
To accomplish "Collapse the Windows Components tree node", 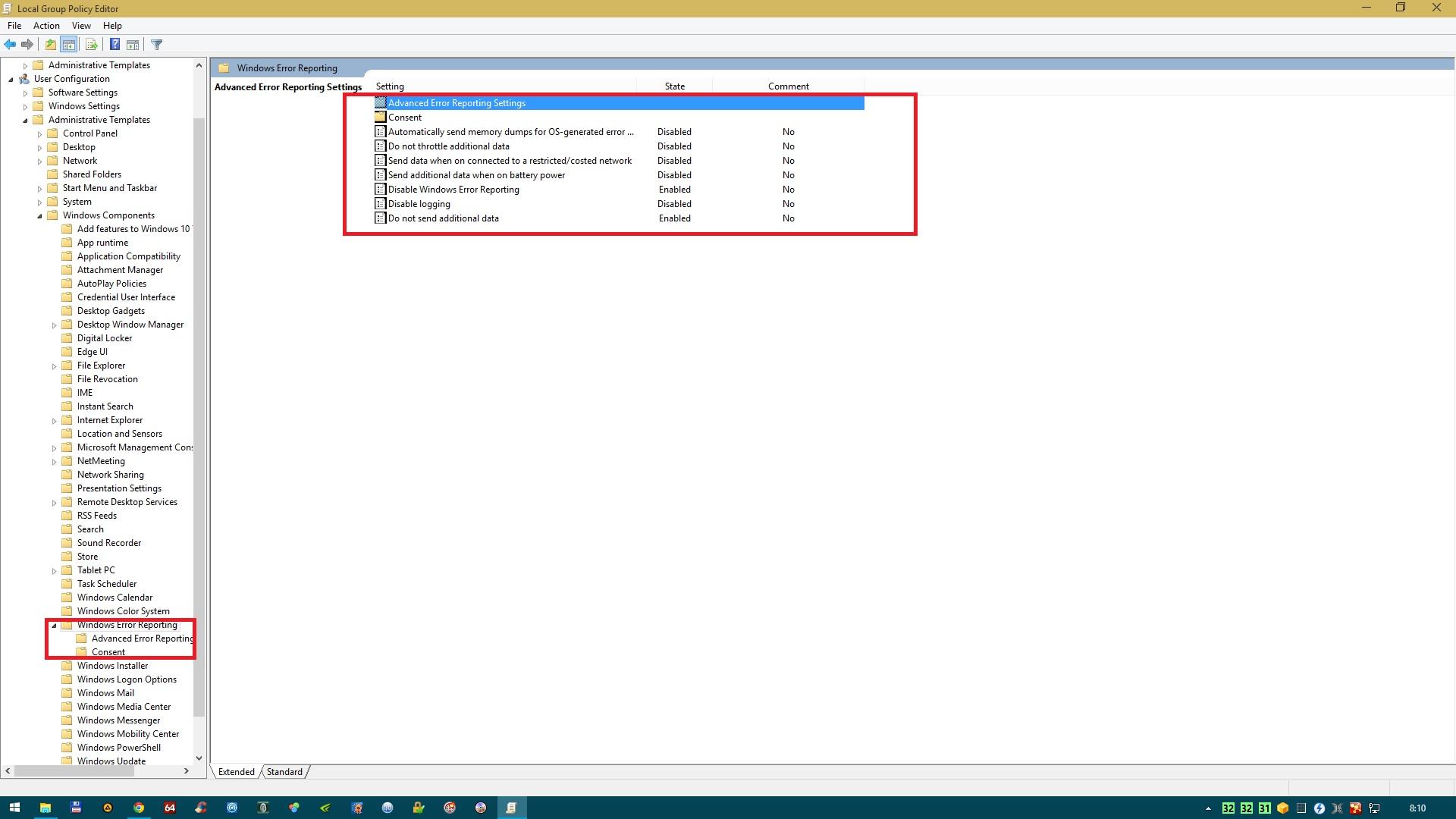I will [x=39, y=216].
